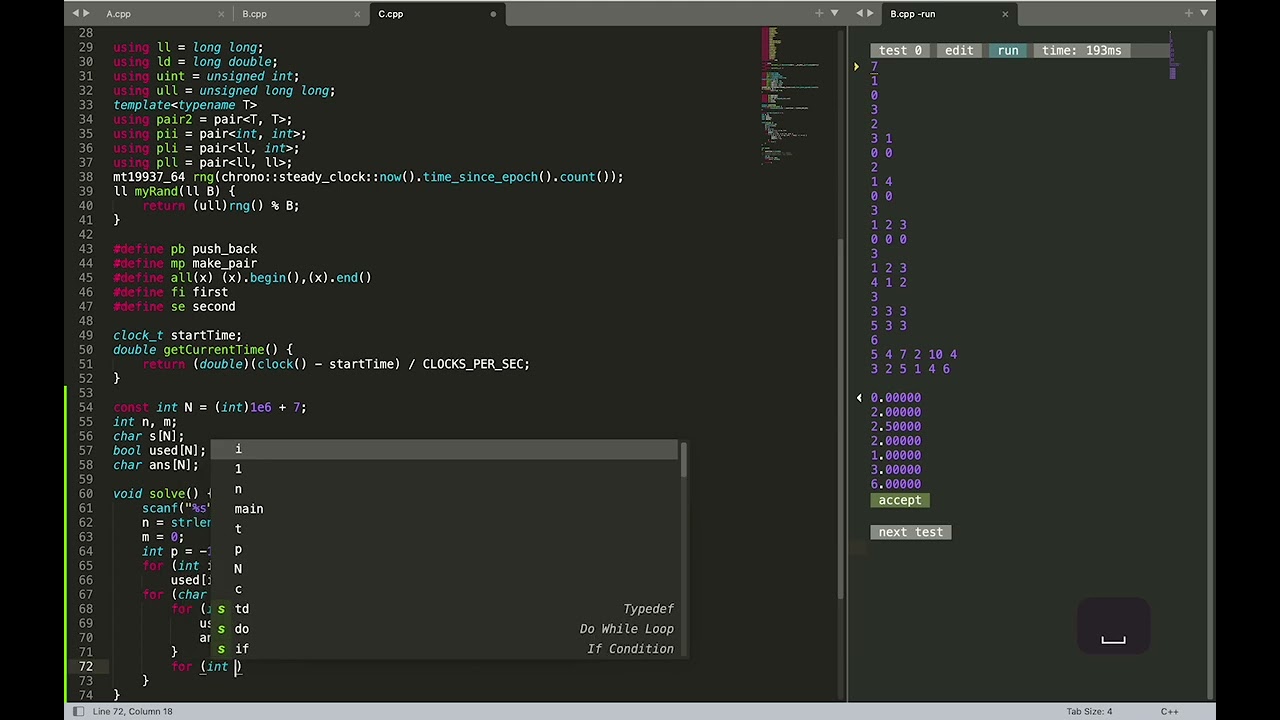Click input marker arrow beside test input

[x=856, y=67]
